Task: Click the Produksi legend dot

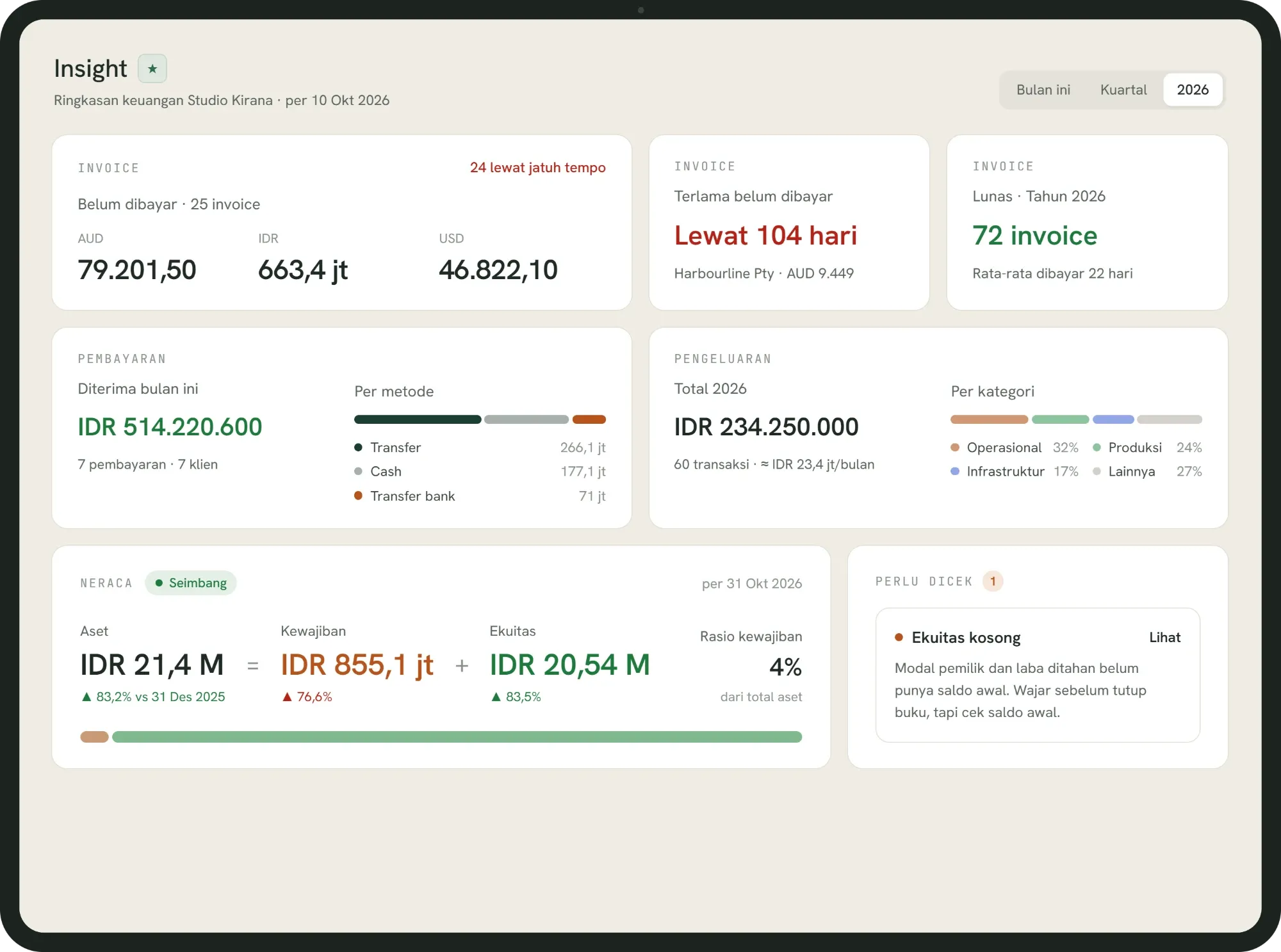Action: [1097, 447]
